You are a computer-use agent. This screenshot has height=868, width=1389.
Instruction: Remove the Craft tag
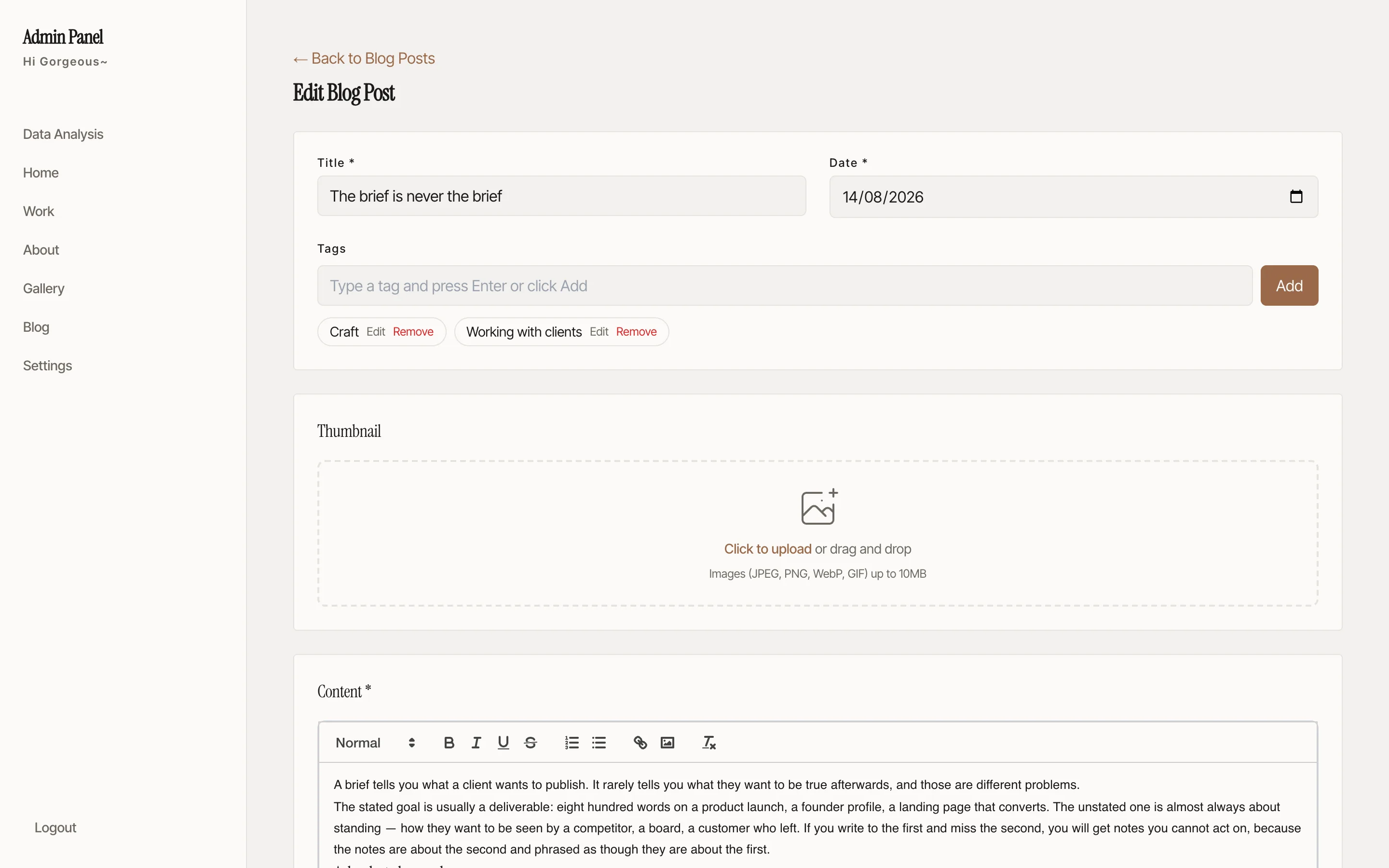point(413,332)
